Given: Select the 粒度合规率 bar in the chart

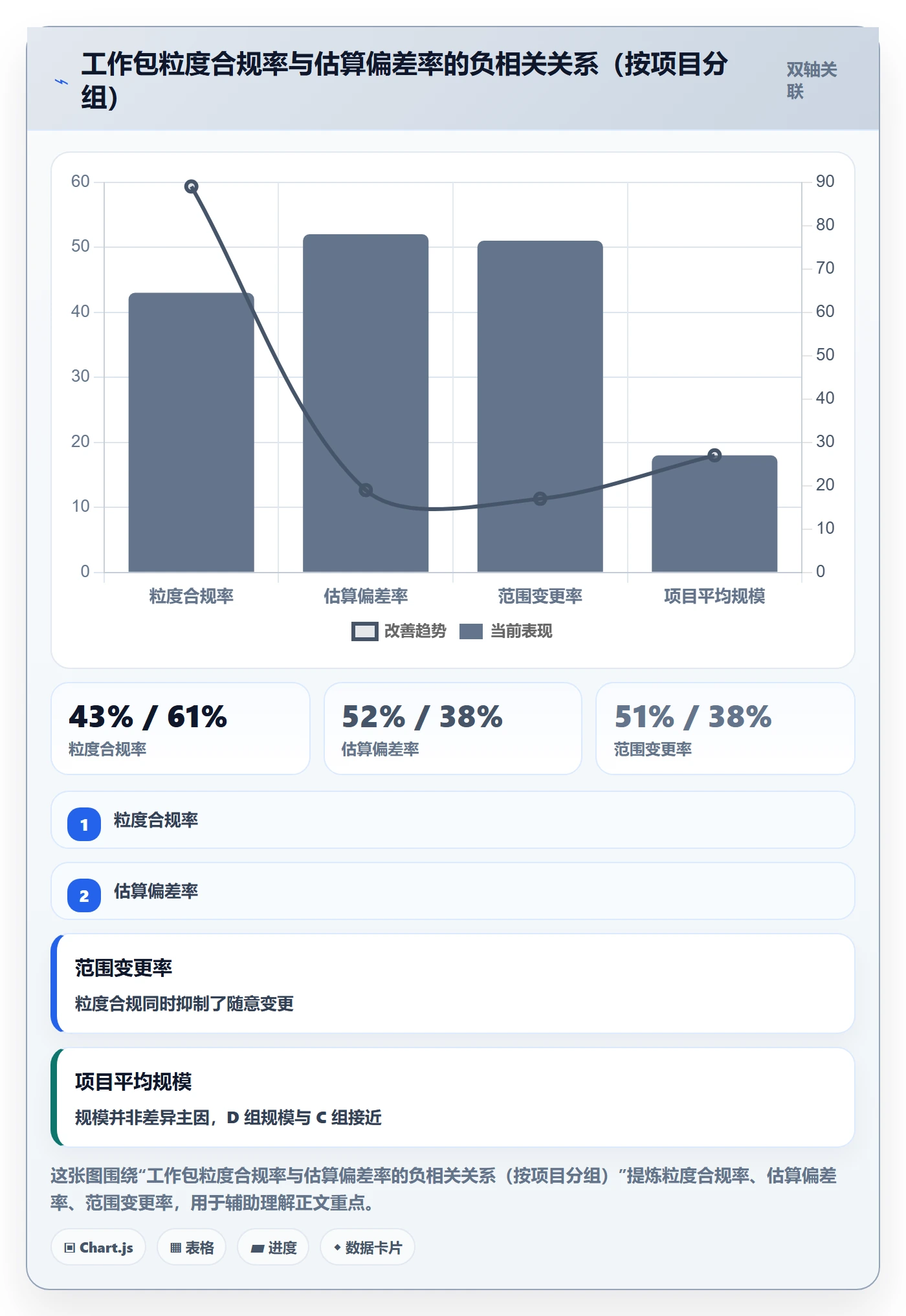Looking at the screenshot, I should 192,432.
